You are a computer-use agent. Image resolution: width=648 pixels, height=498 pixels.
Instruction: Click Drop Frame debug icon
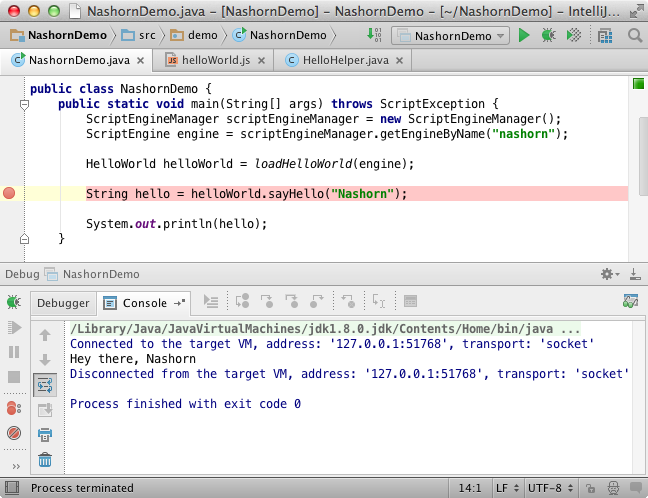tap(348, 301)
